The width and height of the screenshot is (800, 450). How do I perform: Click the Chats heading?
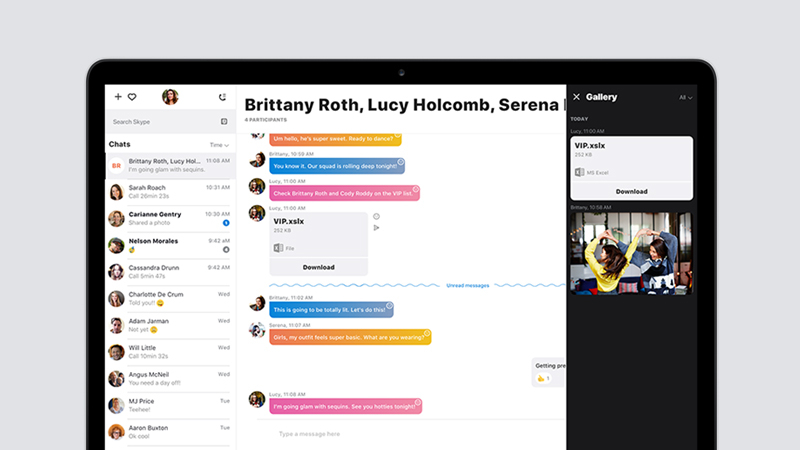pos(119,144)
